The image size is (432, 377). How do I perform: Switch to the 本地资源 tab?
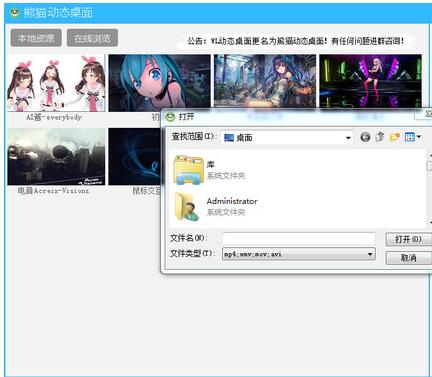36,38
